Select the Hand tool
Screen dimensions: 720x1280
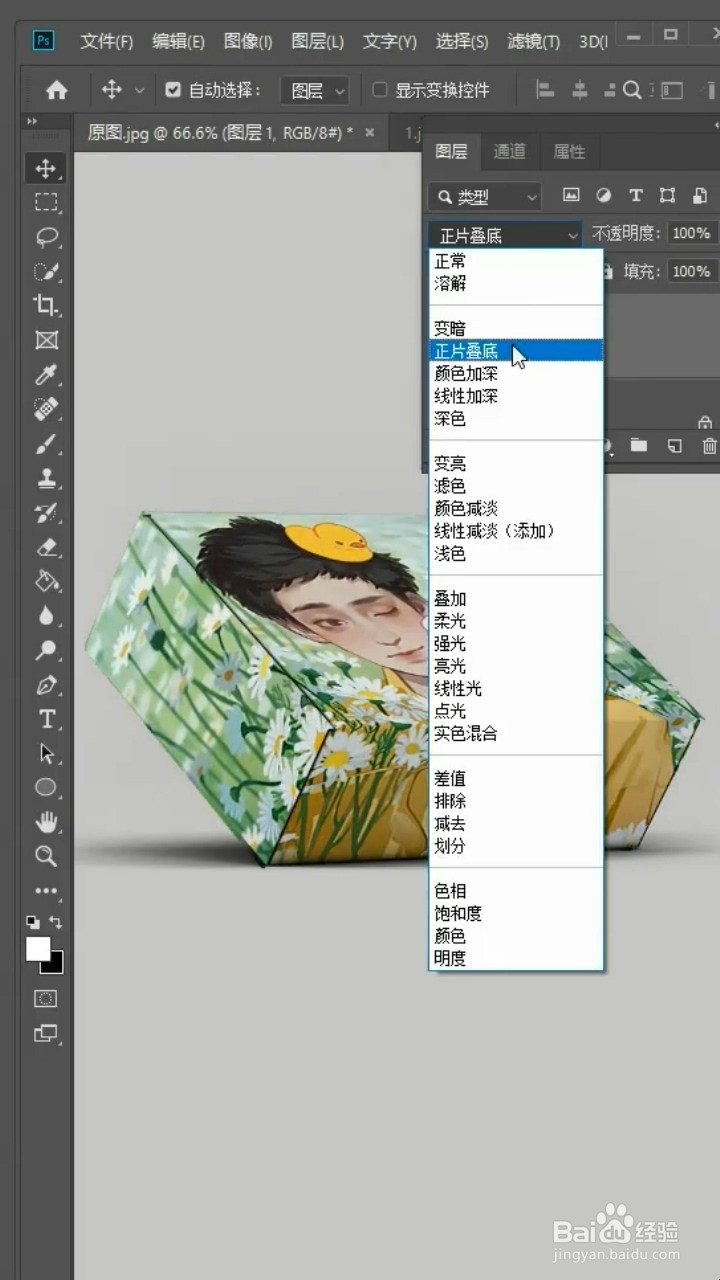click(46, 822)
